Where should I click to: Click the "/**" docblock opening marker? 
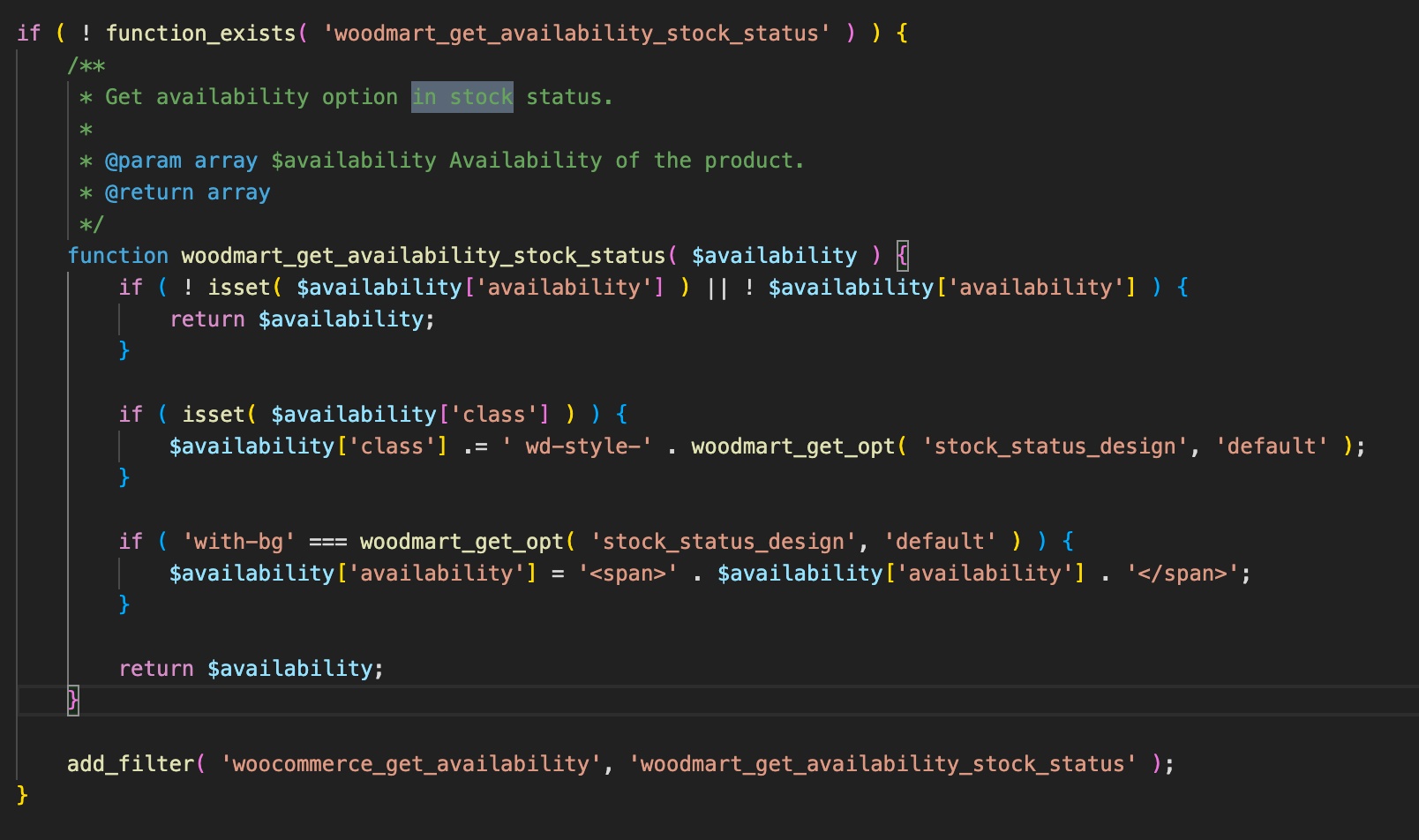click(86, 65)
